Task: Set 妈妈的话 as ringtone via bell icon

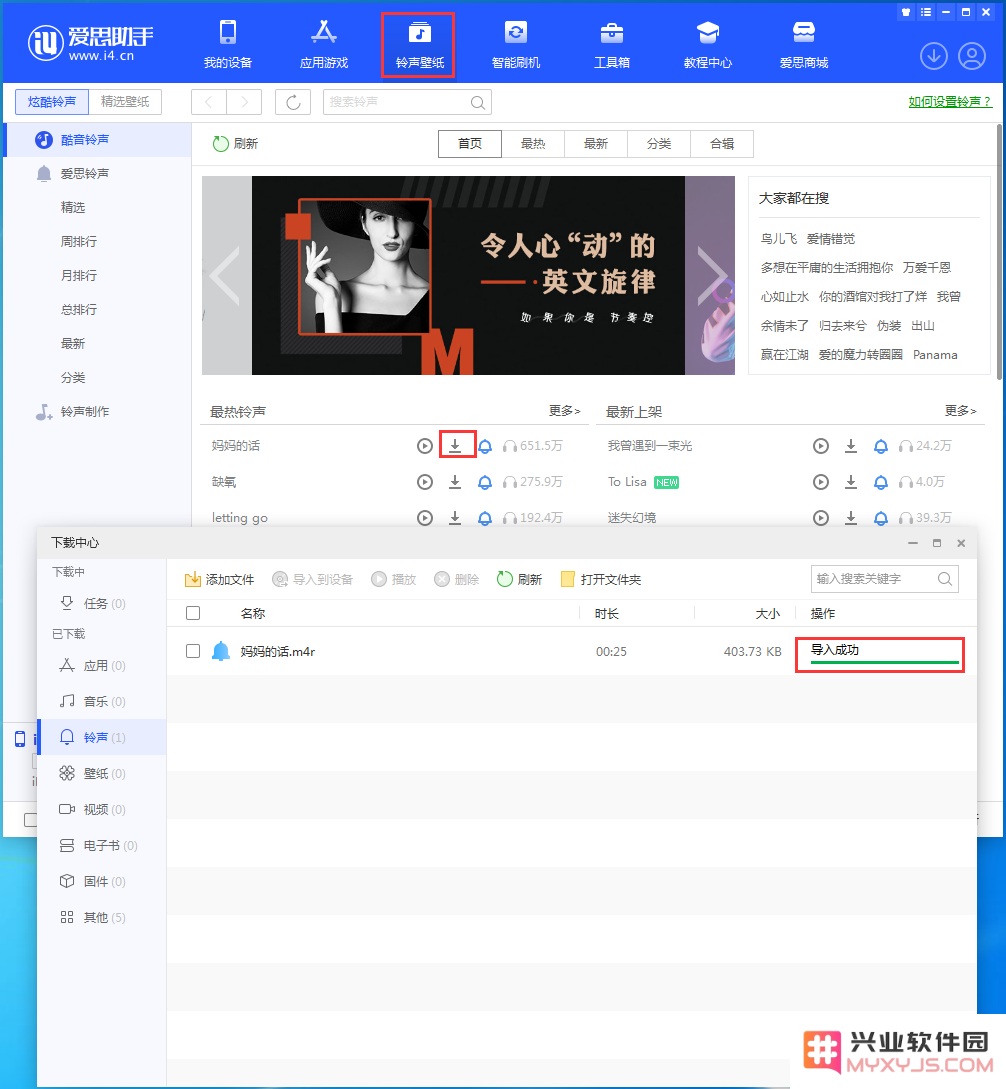Action: tap(485, 446)
